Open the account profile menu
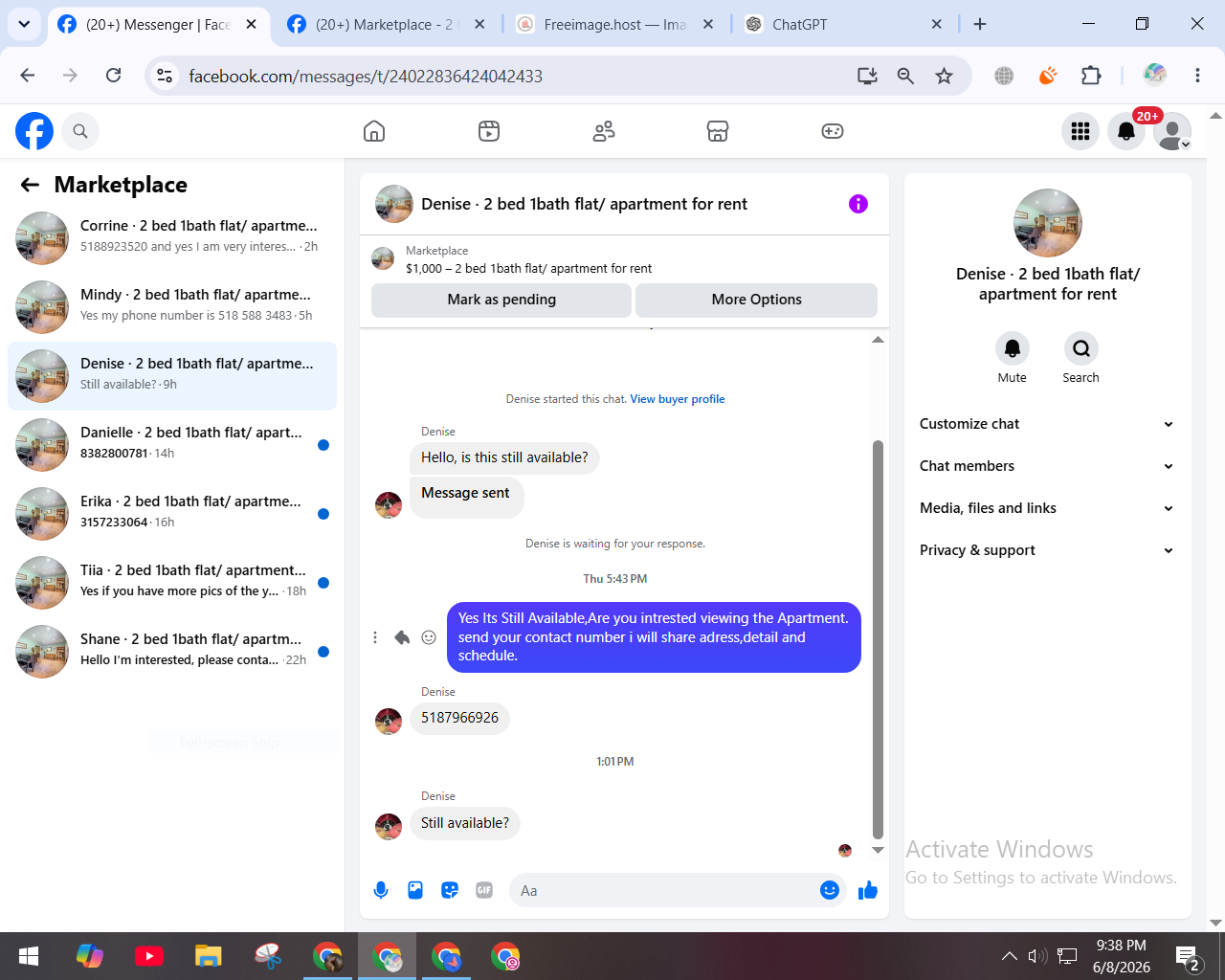 click(1172, 131)
